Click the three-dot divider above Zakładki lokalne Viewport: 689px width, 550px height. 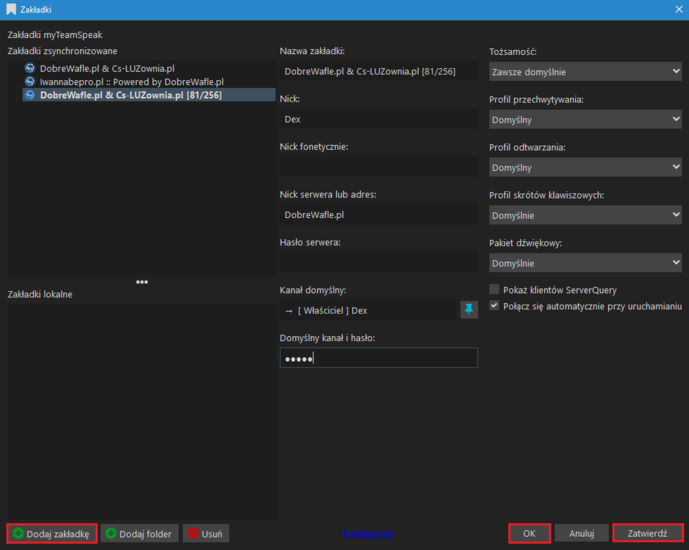click(141, 282)
